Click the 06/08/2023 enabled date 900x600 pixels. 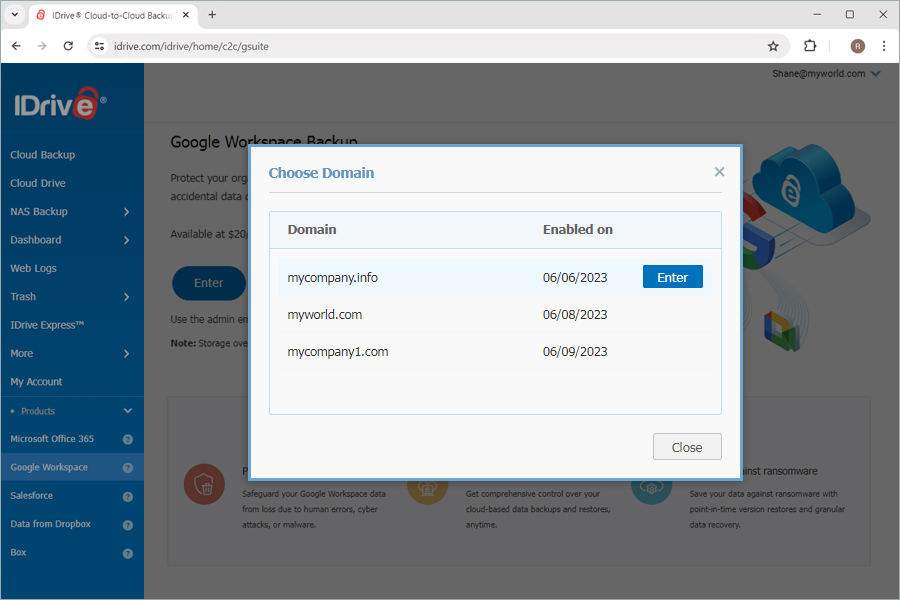coord(575,315)
